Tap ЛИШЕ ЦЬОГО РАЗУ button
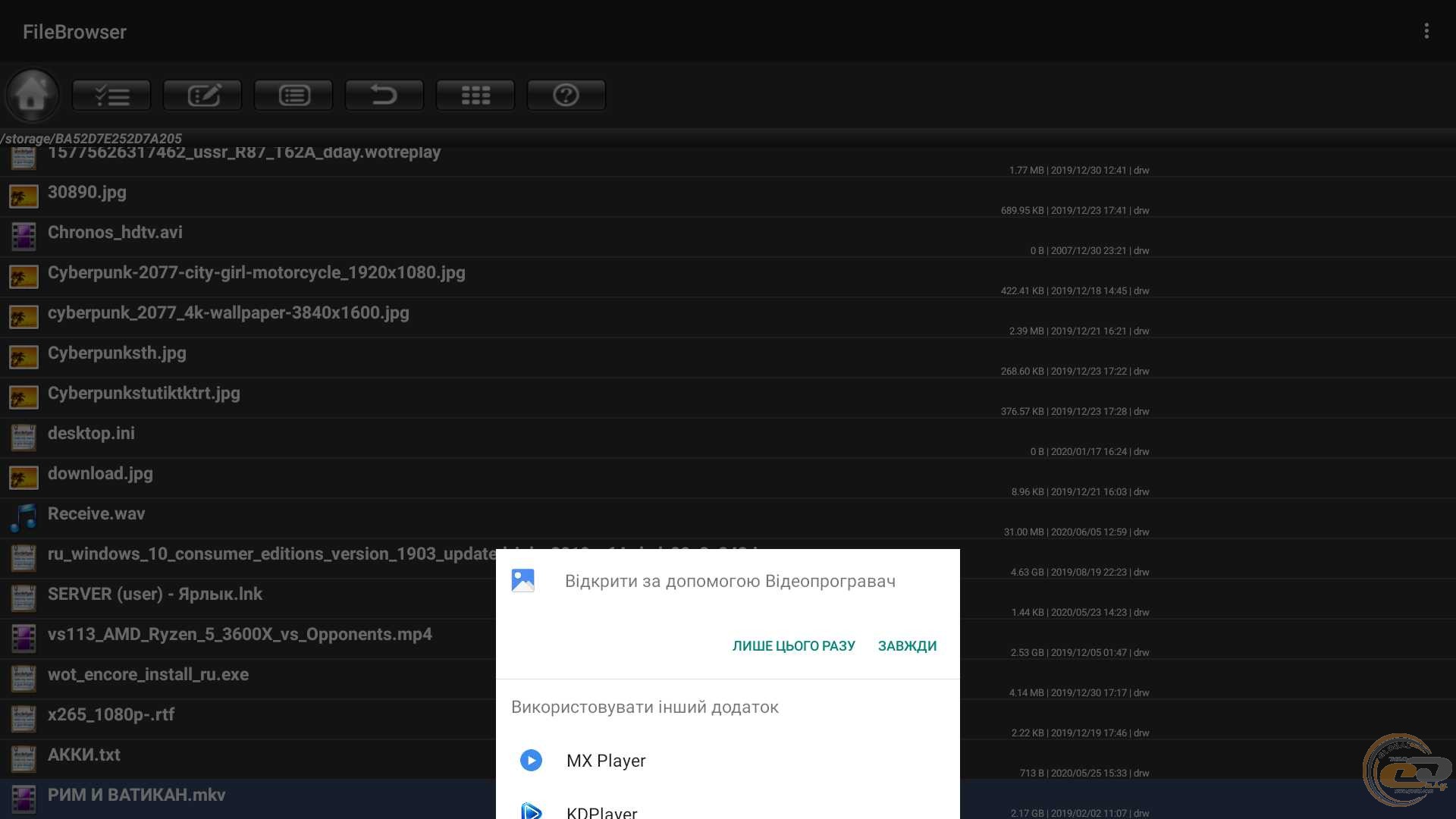Viewport: 1456px width, 819px height. (x=793, y=646)
